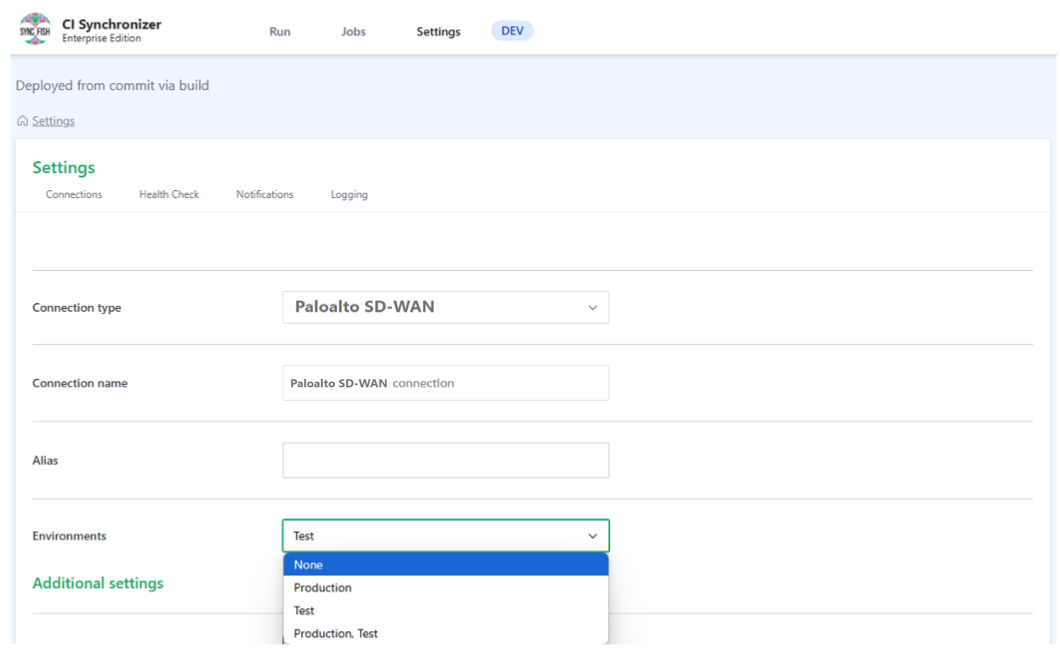Click the Connection name label
Image resolution: width=1060 pixels, height=664 pixels.
click(80, 383)
